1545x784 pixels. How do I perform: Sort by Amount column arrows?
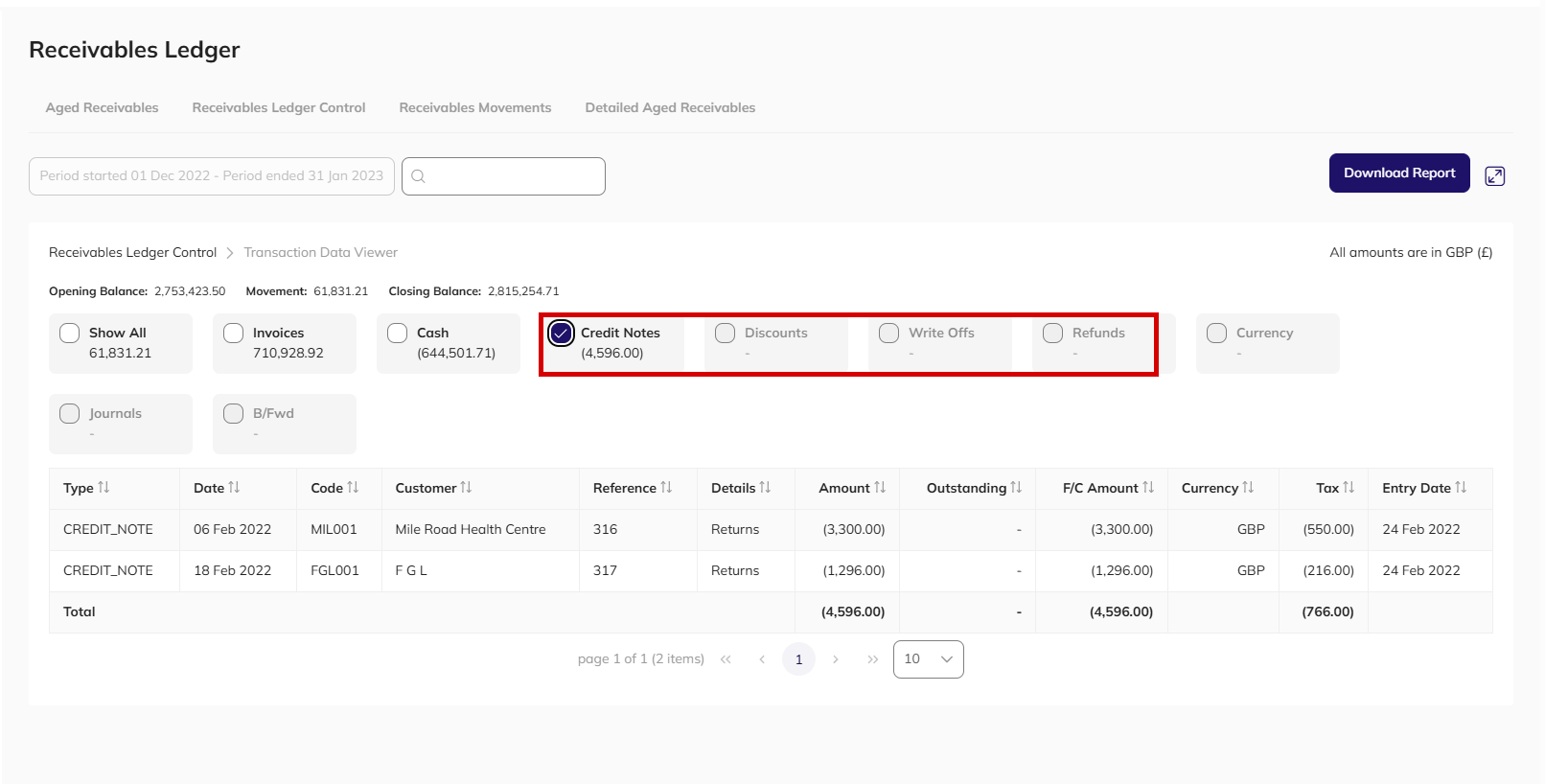(x=880, y=488)
